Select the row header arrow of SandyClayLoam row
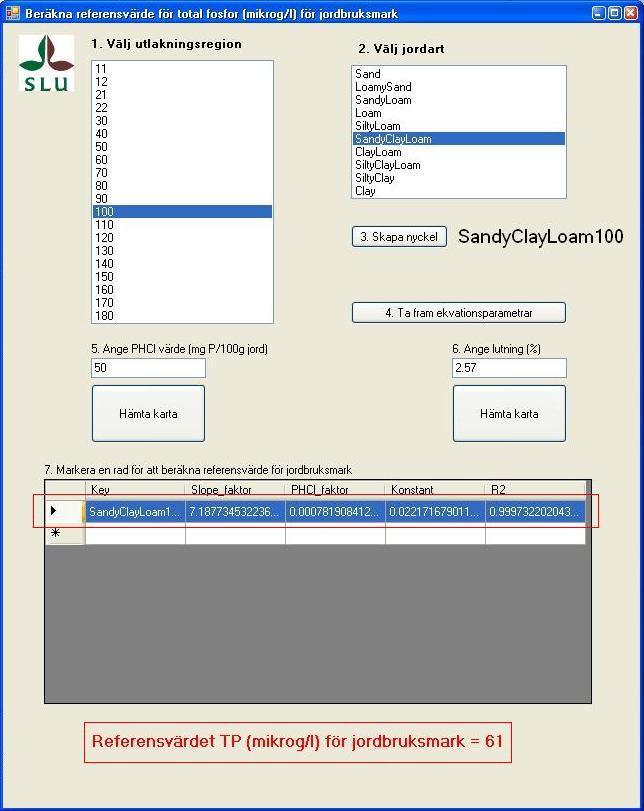This screenshot has height=811, width=644. (65, 511)
